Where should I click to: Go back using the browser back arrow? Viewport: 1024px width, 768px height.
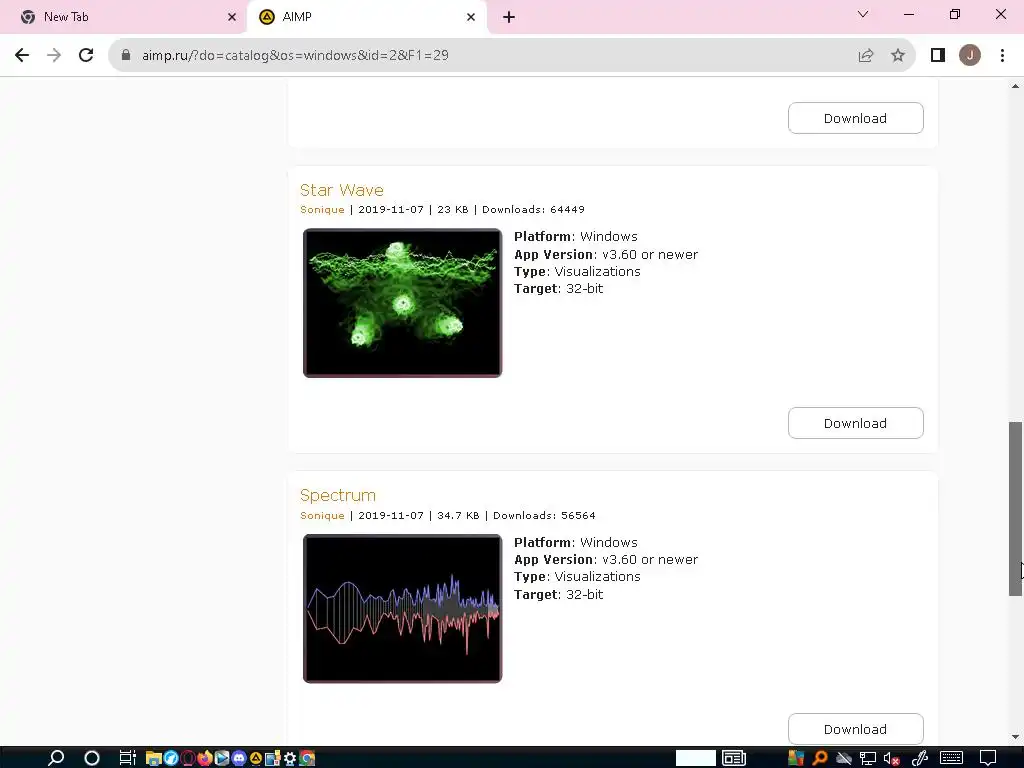pyautogui.click(x=22, y=55)
